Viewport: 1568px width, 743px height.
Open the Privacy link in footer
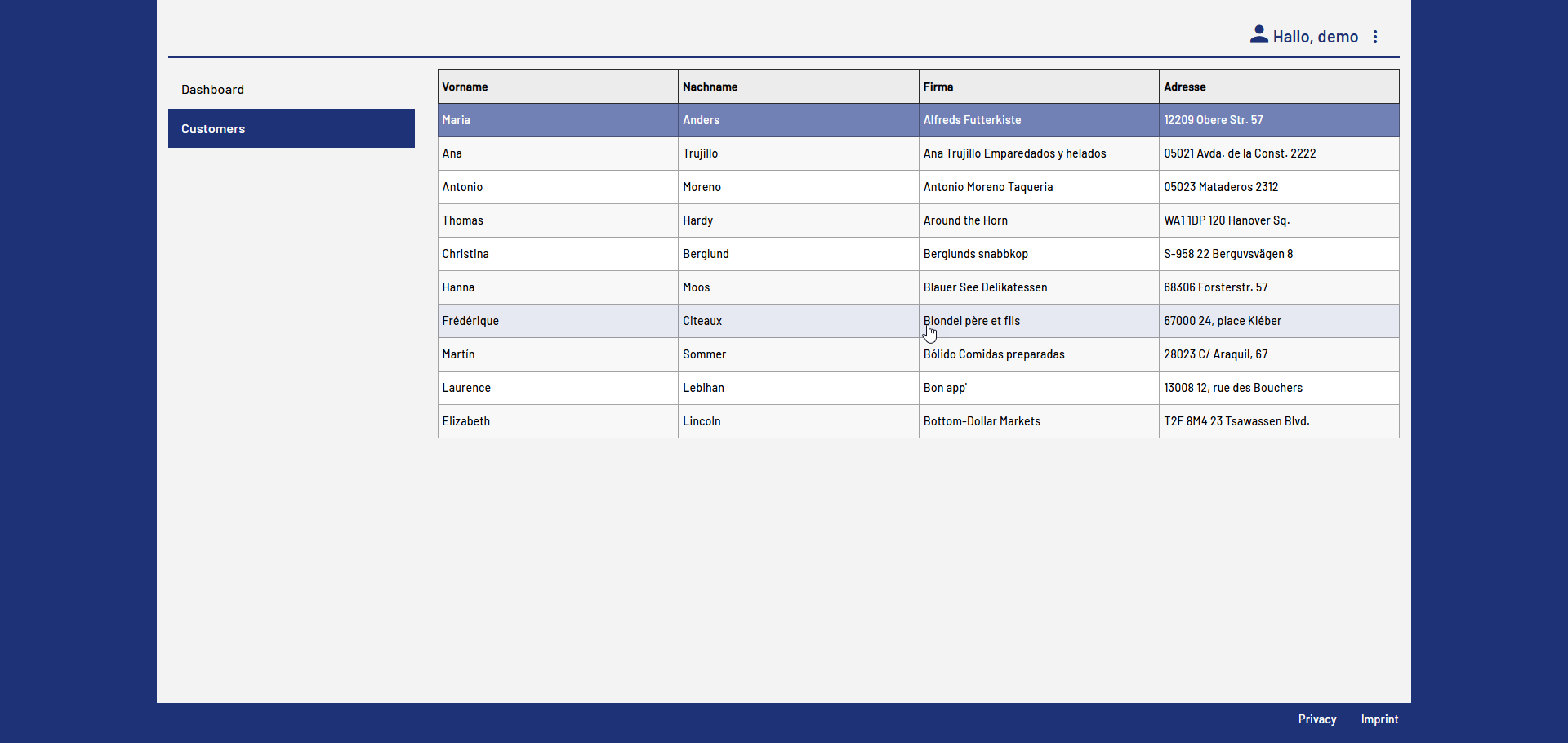coord(1316,719)
